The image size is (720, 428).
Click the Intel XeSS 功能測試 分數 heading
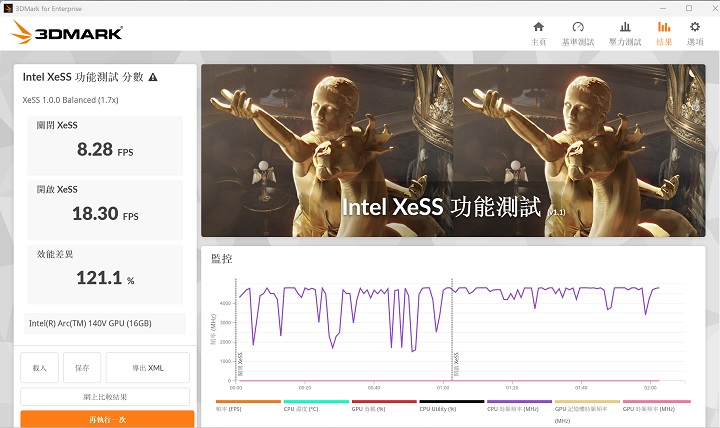point(83,77)
